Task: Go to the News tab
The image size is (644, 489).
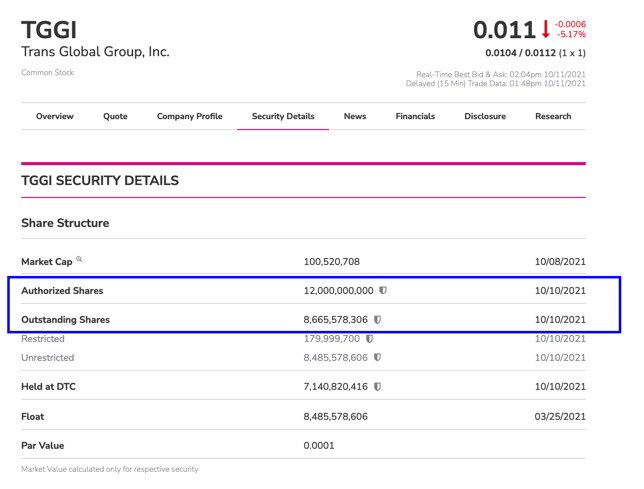Action: click(x=355, y=116)
